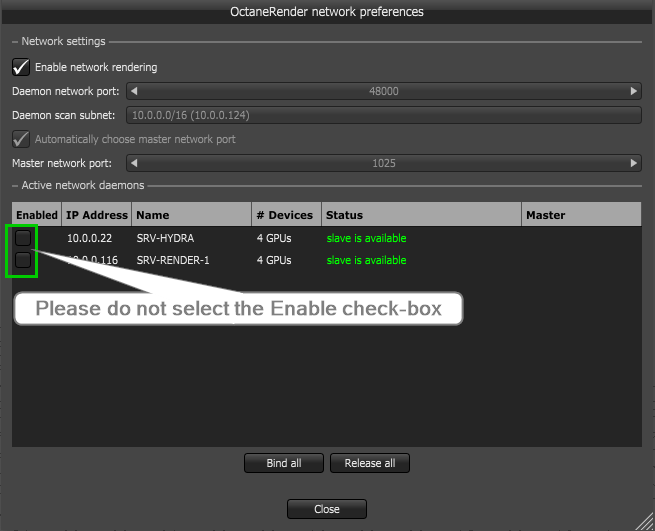
Task: Toggle Enable network rendering checkbox
Action: point(21,67)
